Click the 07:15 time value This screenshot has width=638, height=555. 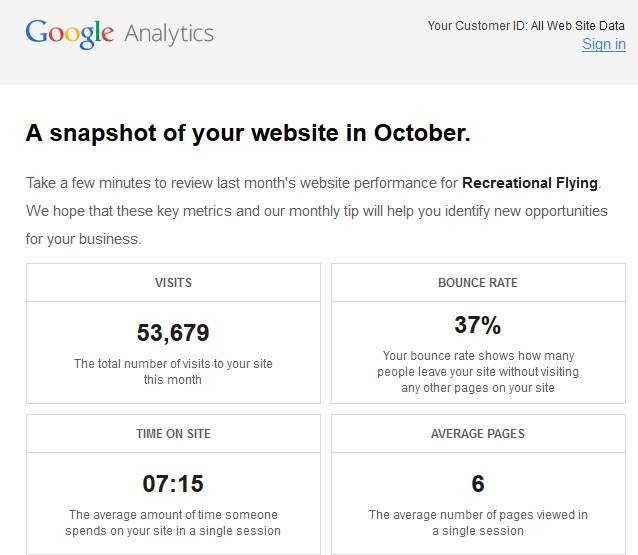[x=173, y=483]
